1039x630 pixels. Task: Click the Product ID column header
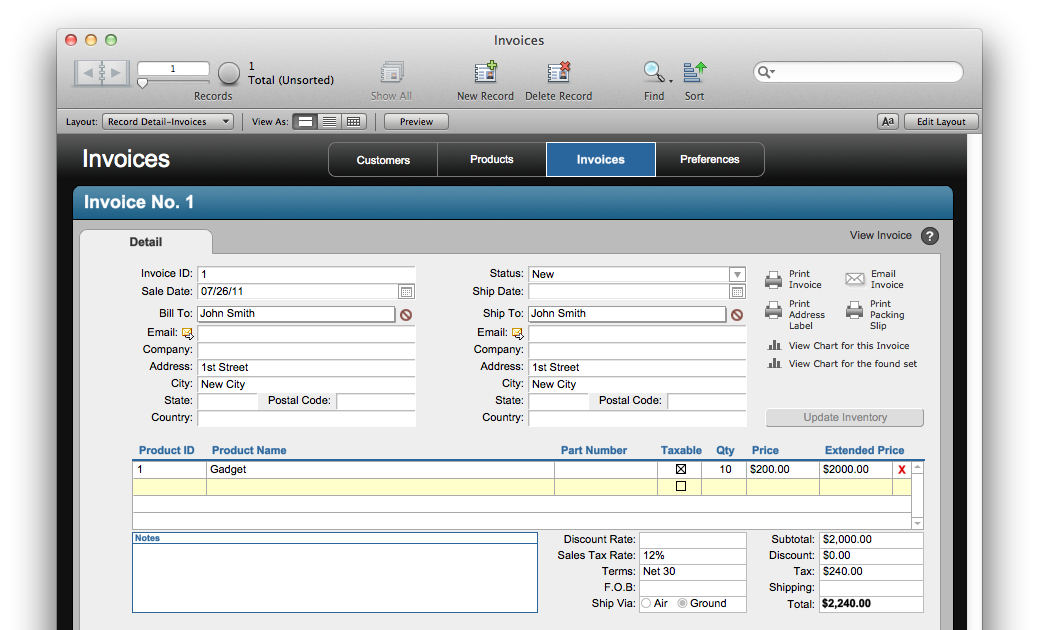166,450
